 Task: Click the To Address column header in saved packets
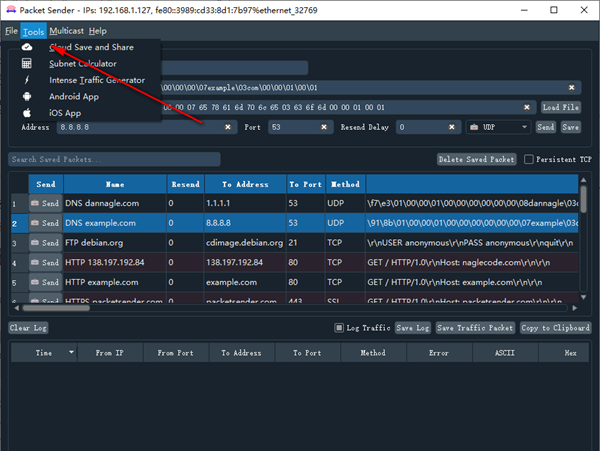pyautogui.click(x=245, y=184)
